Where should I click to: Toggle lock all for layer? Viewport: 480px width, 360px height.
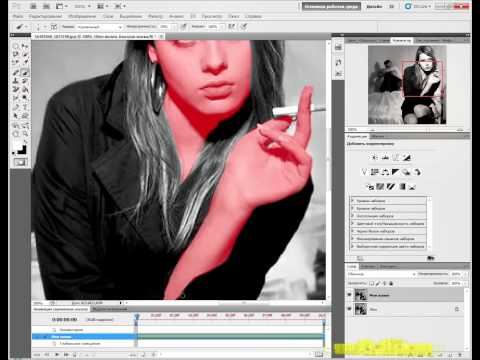391,283
